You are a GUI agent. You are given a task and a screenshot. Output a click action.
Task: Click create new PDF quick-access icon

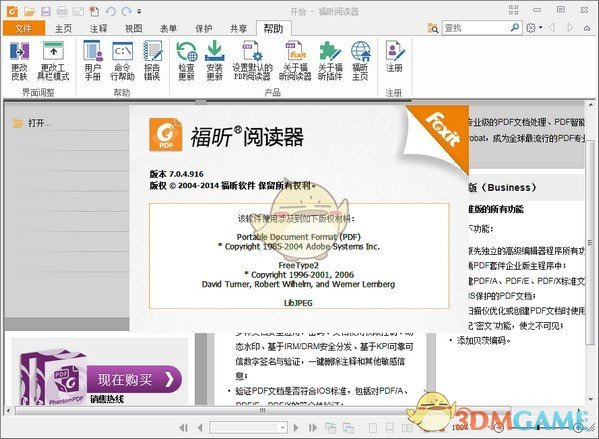(94, 11)
